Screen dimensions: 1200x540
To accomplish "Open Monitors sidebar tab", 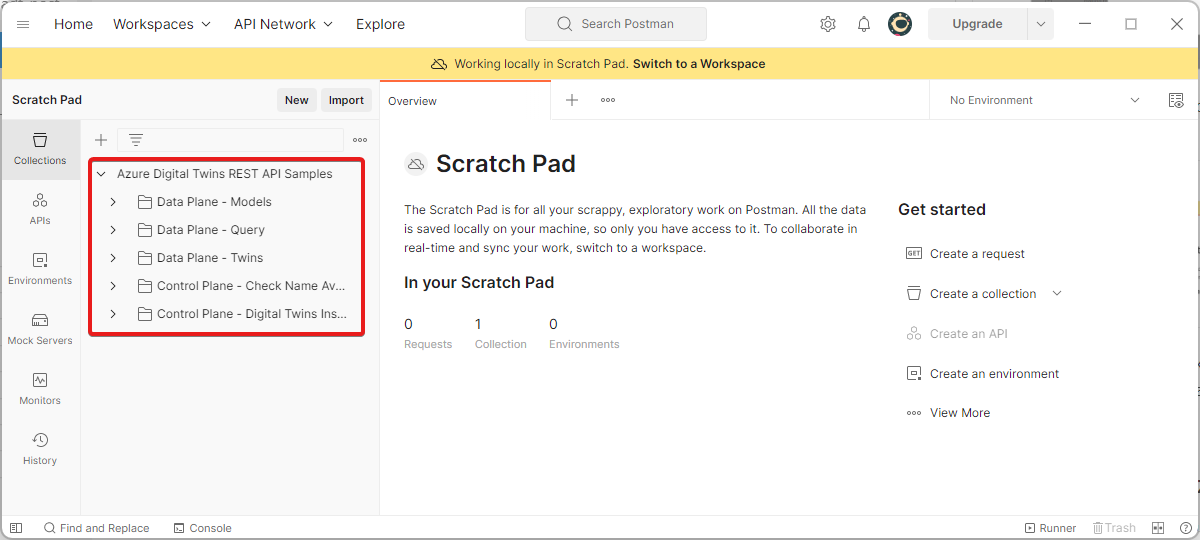I will [x=40, y=389].
